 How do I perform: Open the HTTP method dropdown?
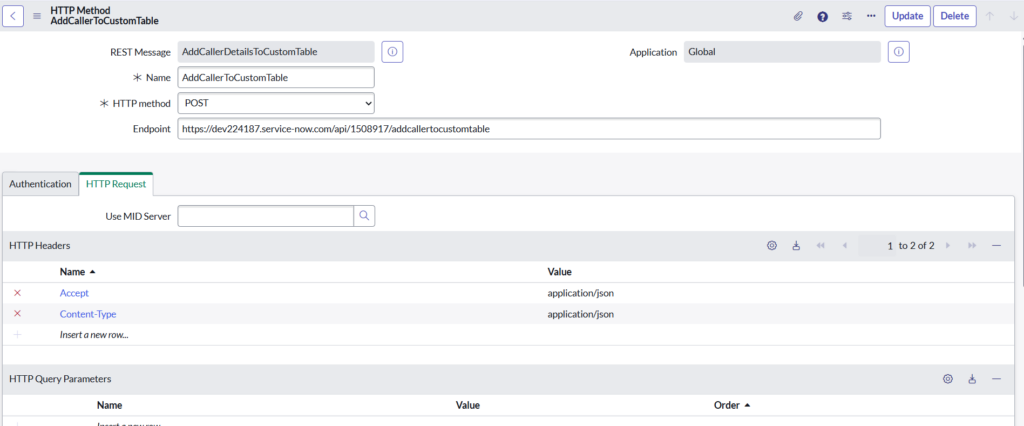[x=276, y=103]
